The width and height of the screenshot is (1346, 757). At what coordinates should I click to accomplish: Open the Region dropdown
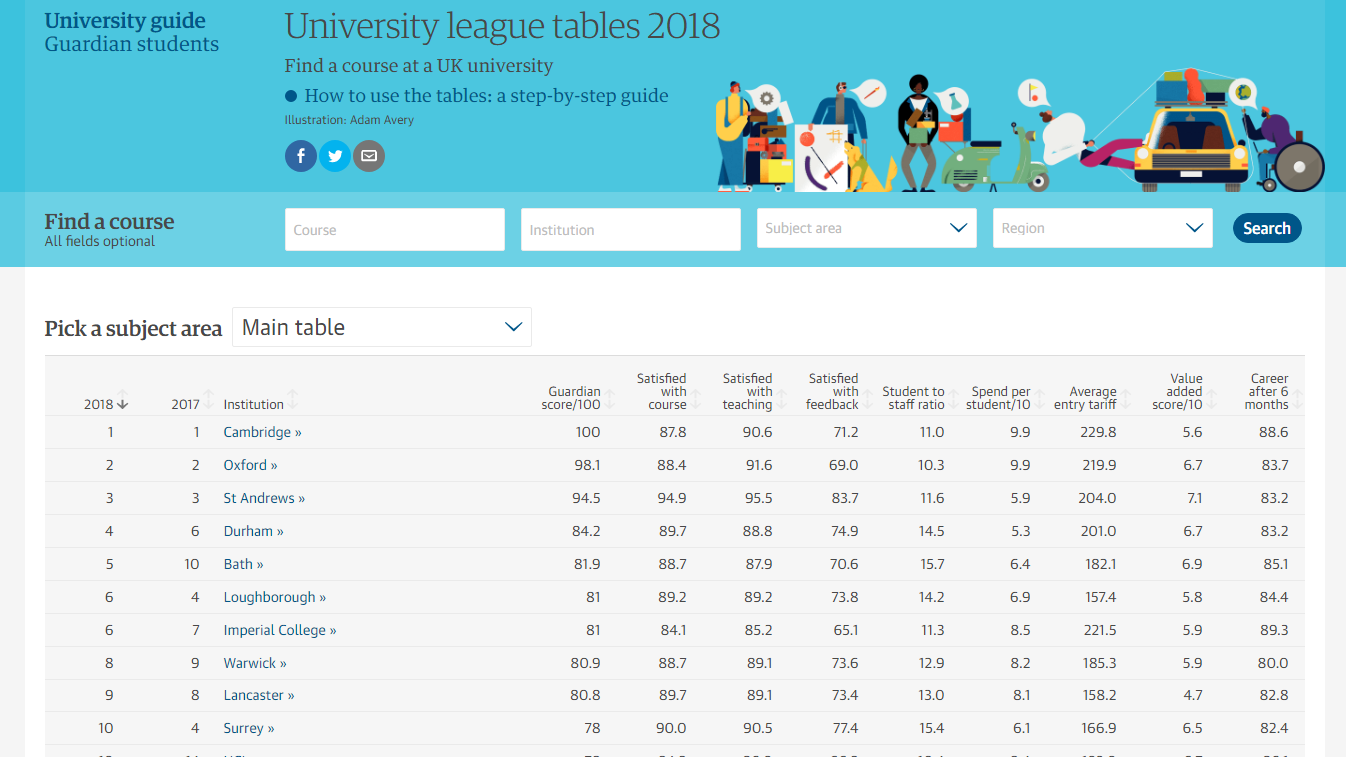1102,228
